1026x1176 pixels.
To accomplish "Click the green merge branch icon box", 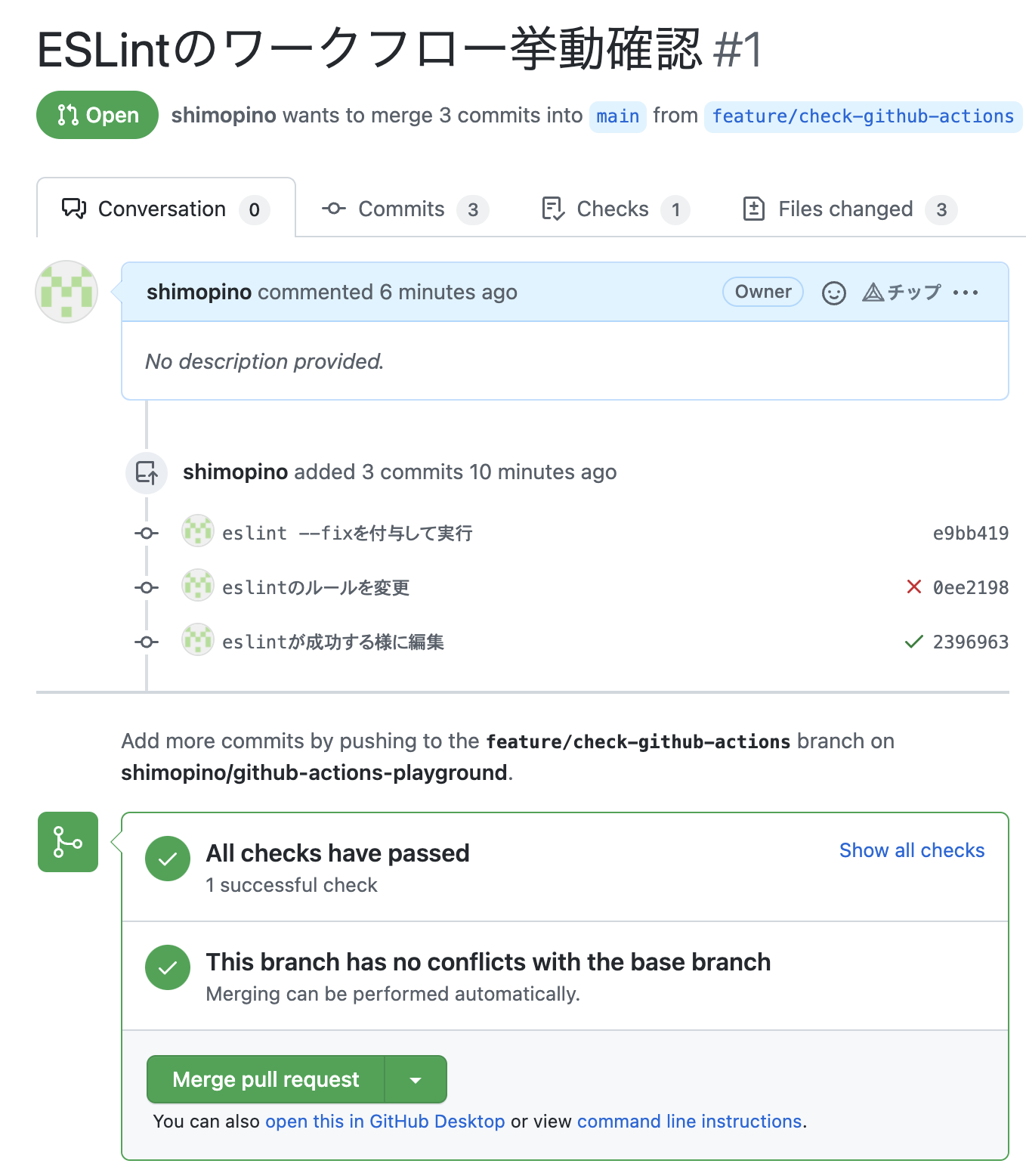I will (x=68, y=842).
